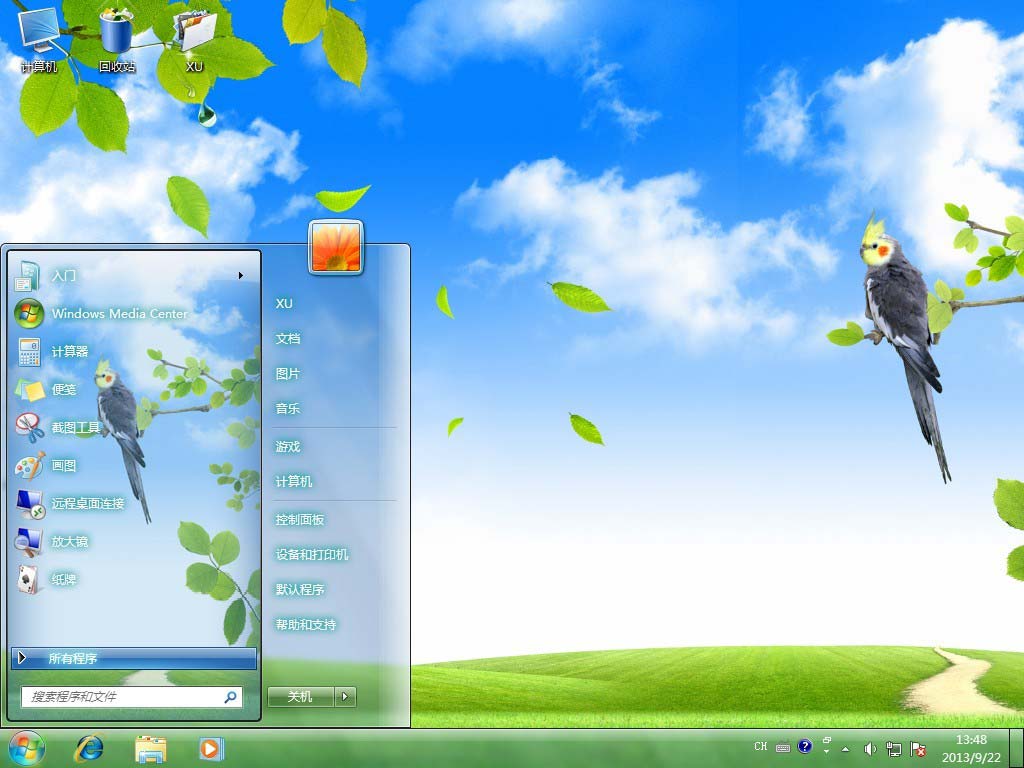The width and height of the screenshot is (1024, 768).
Task: Expand 入门 getting started submenu arrow
Action: tap(241, 276)
